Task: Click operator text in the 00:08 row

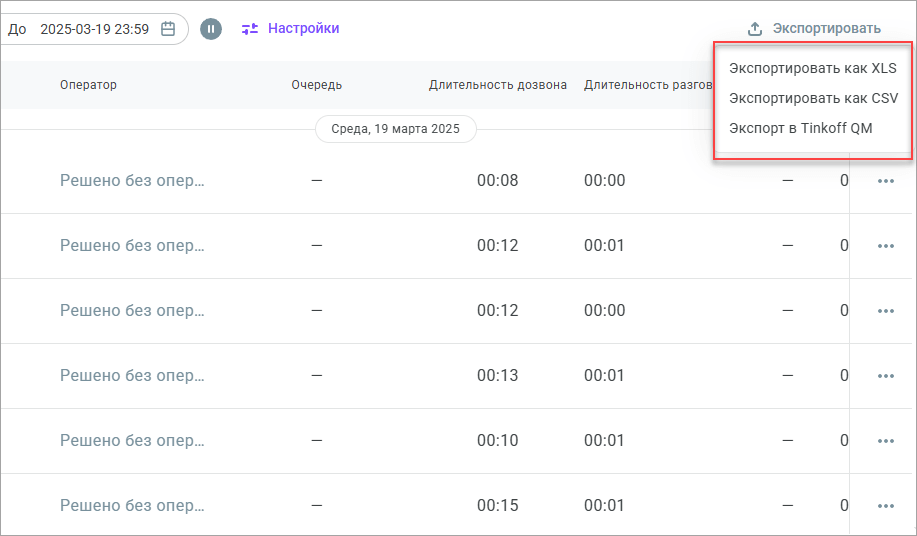Action: (132, 181)
